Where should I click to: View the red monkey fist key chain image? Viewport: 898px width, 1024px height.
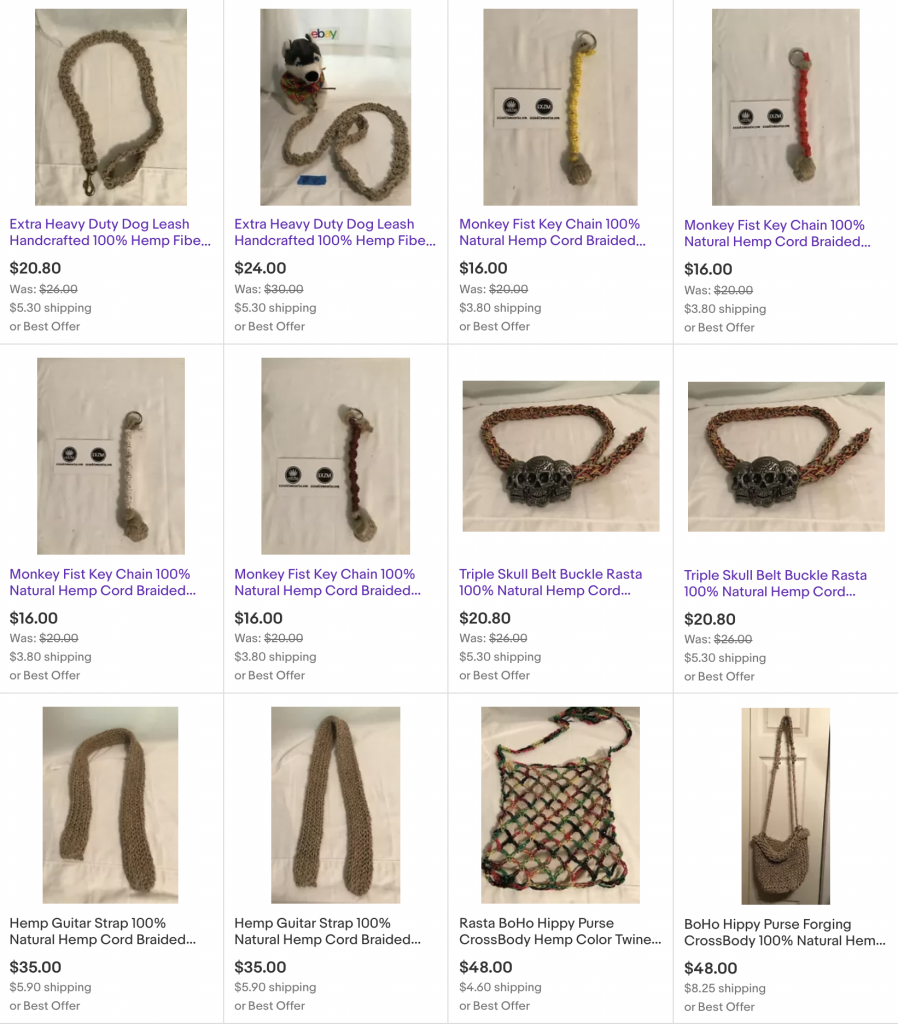point(786,107)
